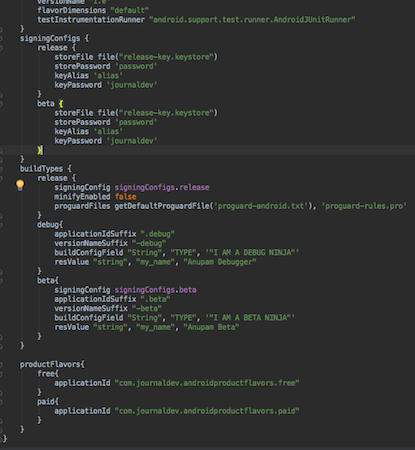Screen dimensions: 415x450
Task: Select the androidproductflavors.paid application ID string
Action: [207, 411]
